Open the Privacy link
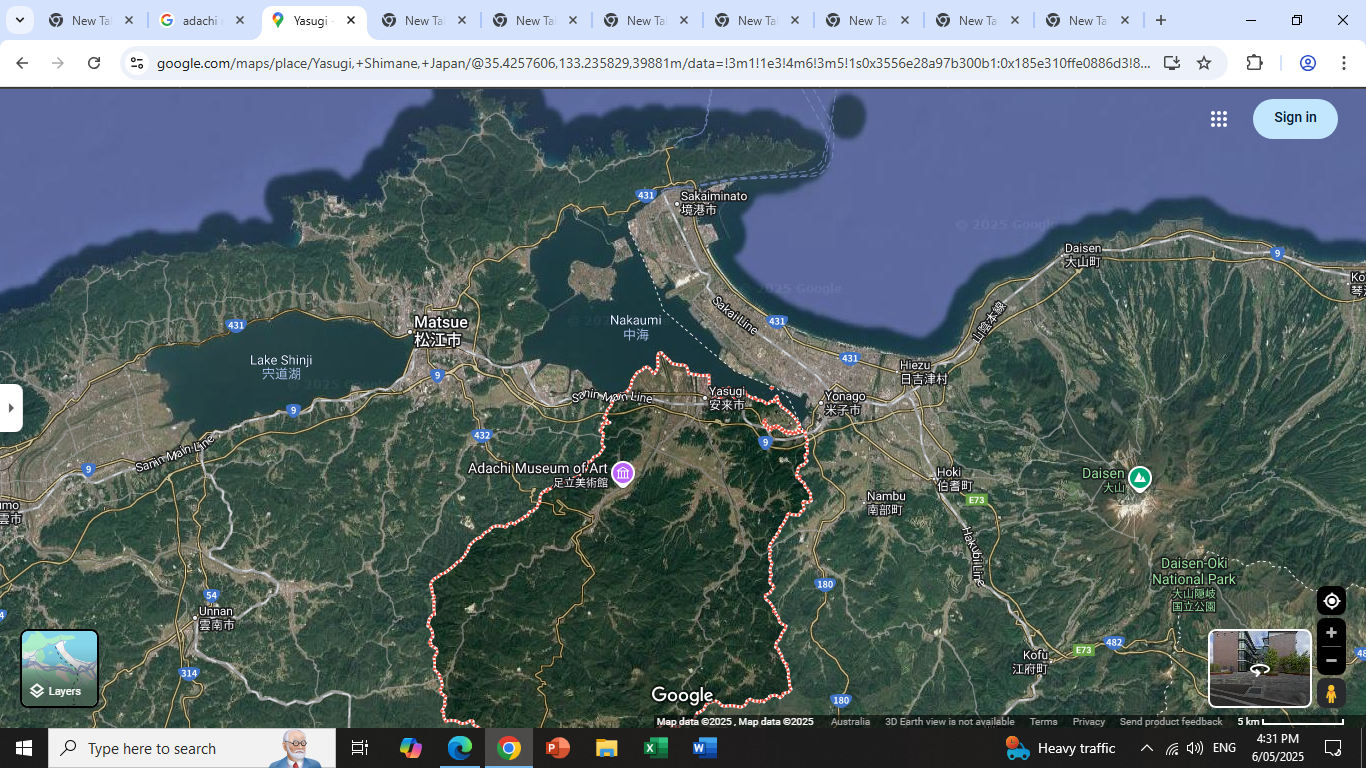This screenshot has width=1366, height=768. point(1088,722)
